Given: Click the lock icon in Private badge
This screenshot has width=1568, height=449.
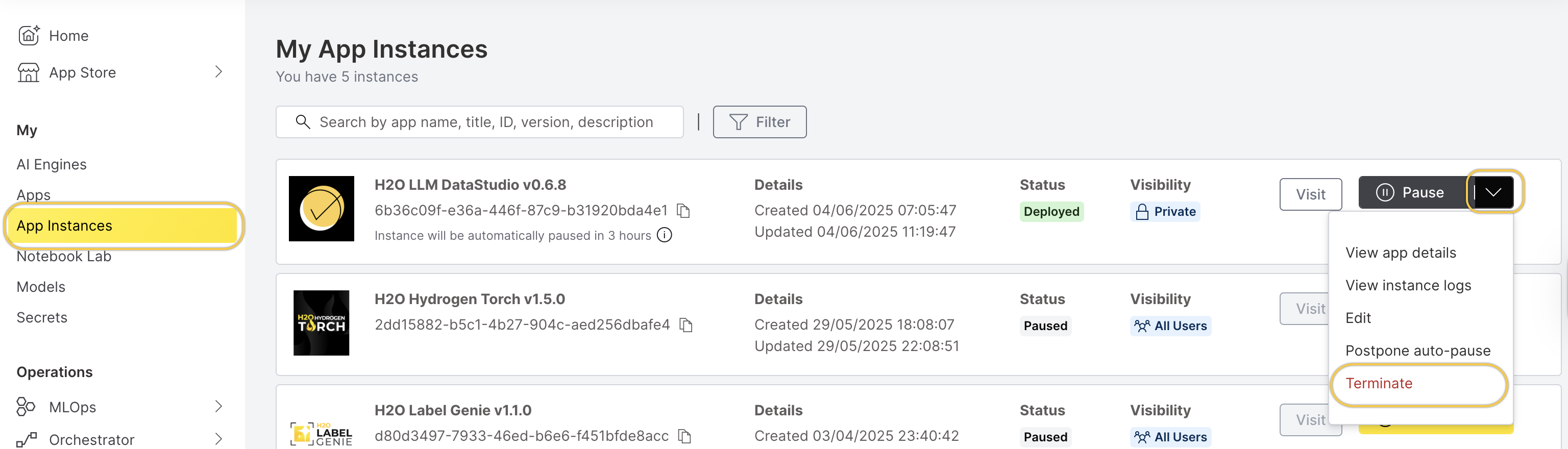Looking at the screenshot, I should tap(1142, 212).
